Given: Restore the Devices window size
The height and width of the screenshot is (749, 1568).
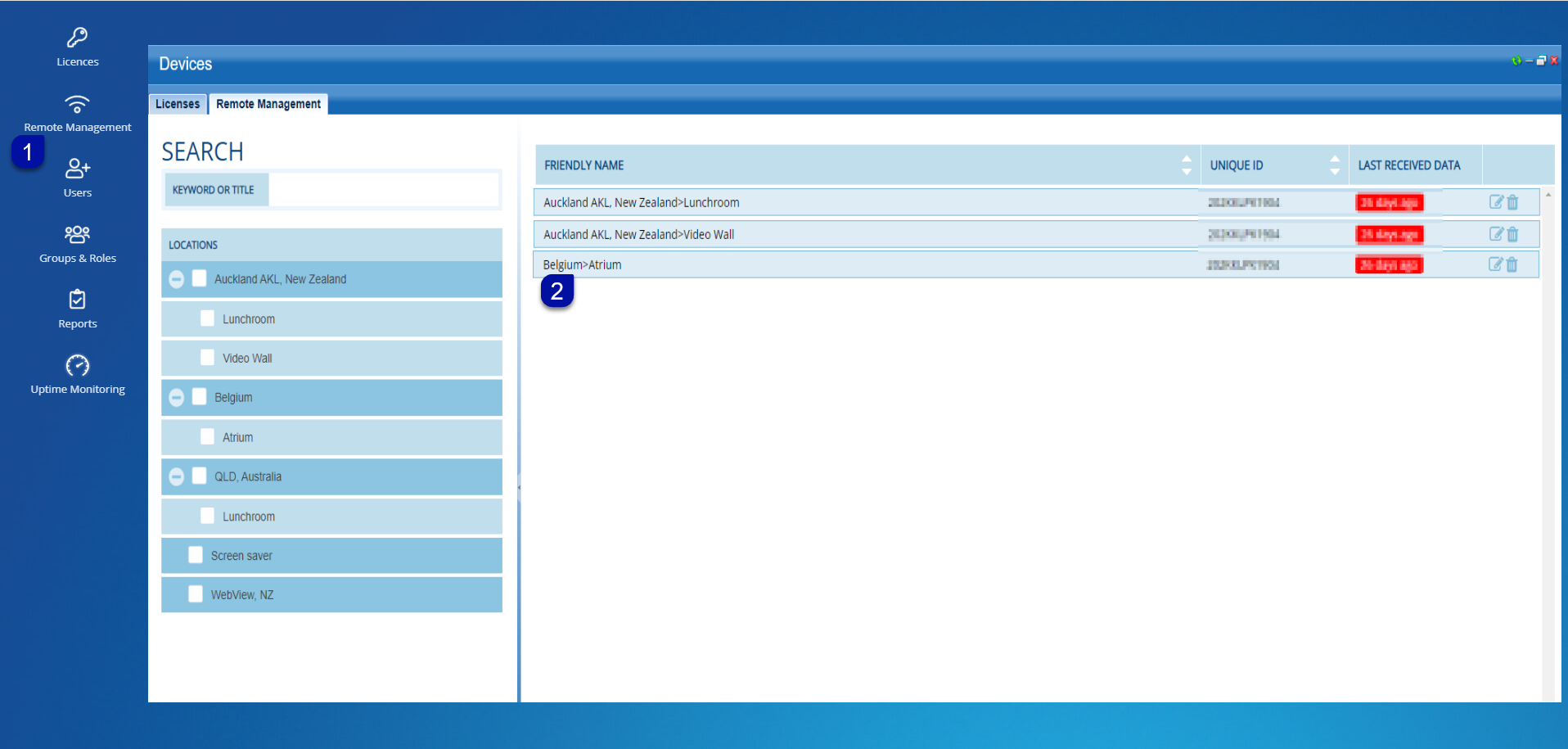Looking at the screenshot, I should click(x=1541, y=61).
